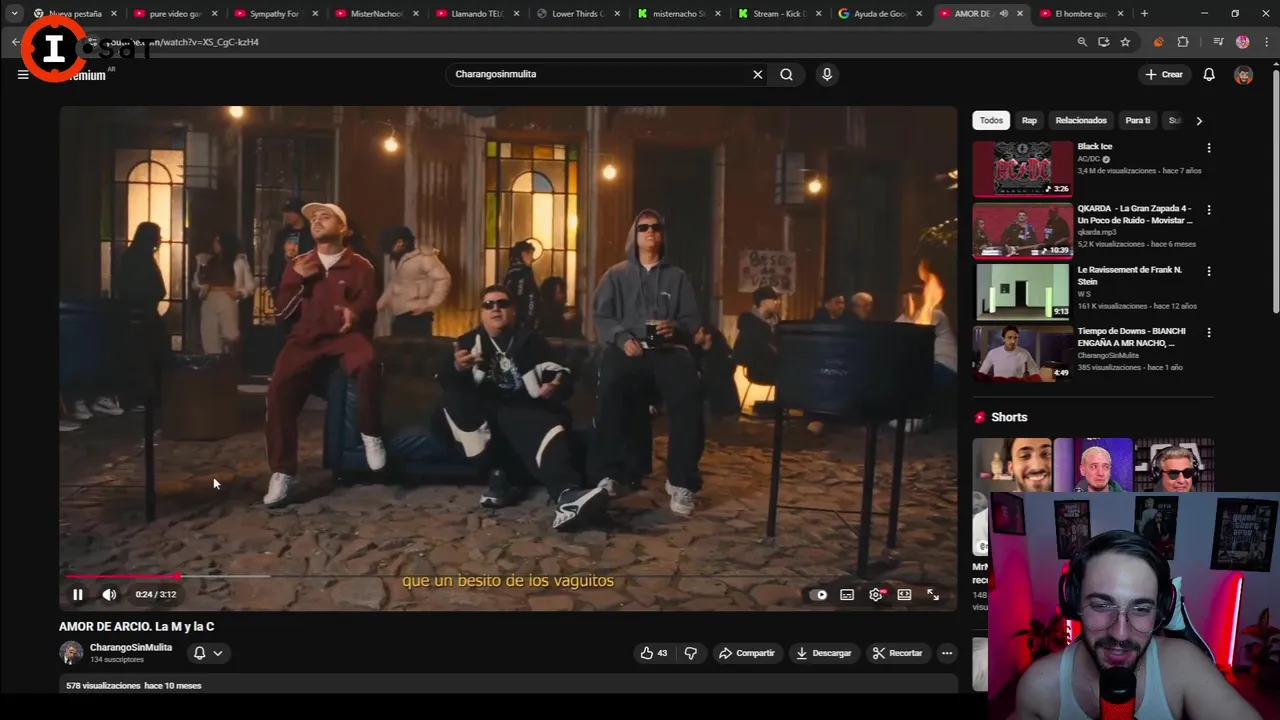
Task: Open a new browser tab plus button
Action: coord(1144,14)
